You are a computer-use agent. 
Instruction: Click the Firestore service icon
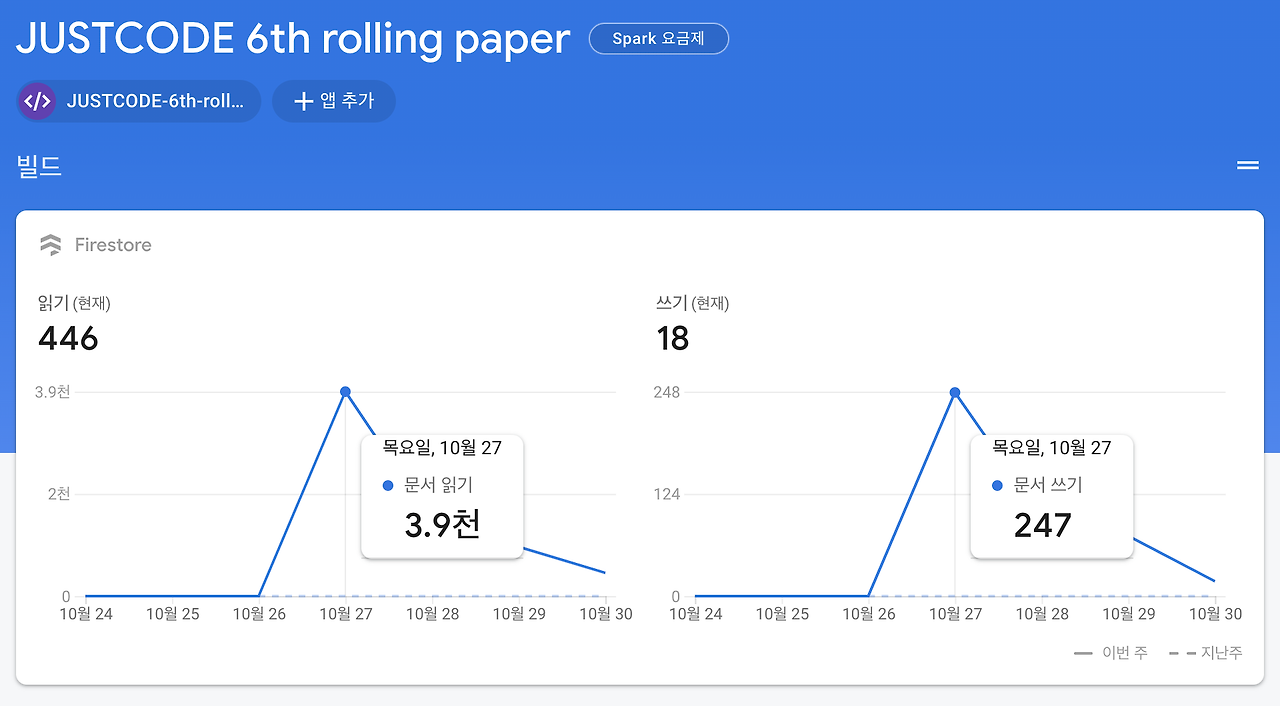coord(51,244)
